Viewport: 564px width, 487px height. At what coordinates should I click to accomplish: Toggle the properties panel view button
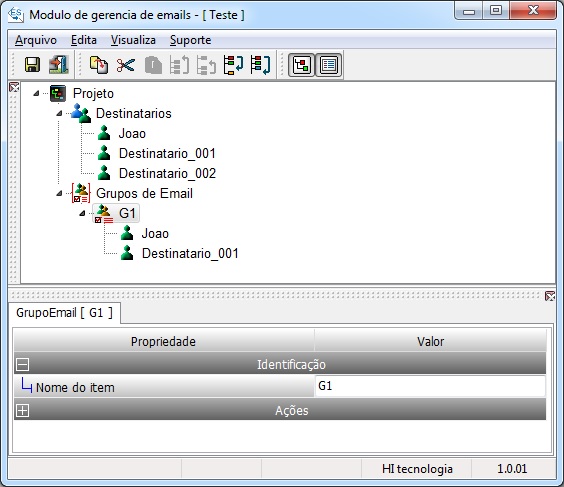328,65
